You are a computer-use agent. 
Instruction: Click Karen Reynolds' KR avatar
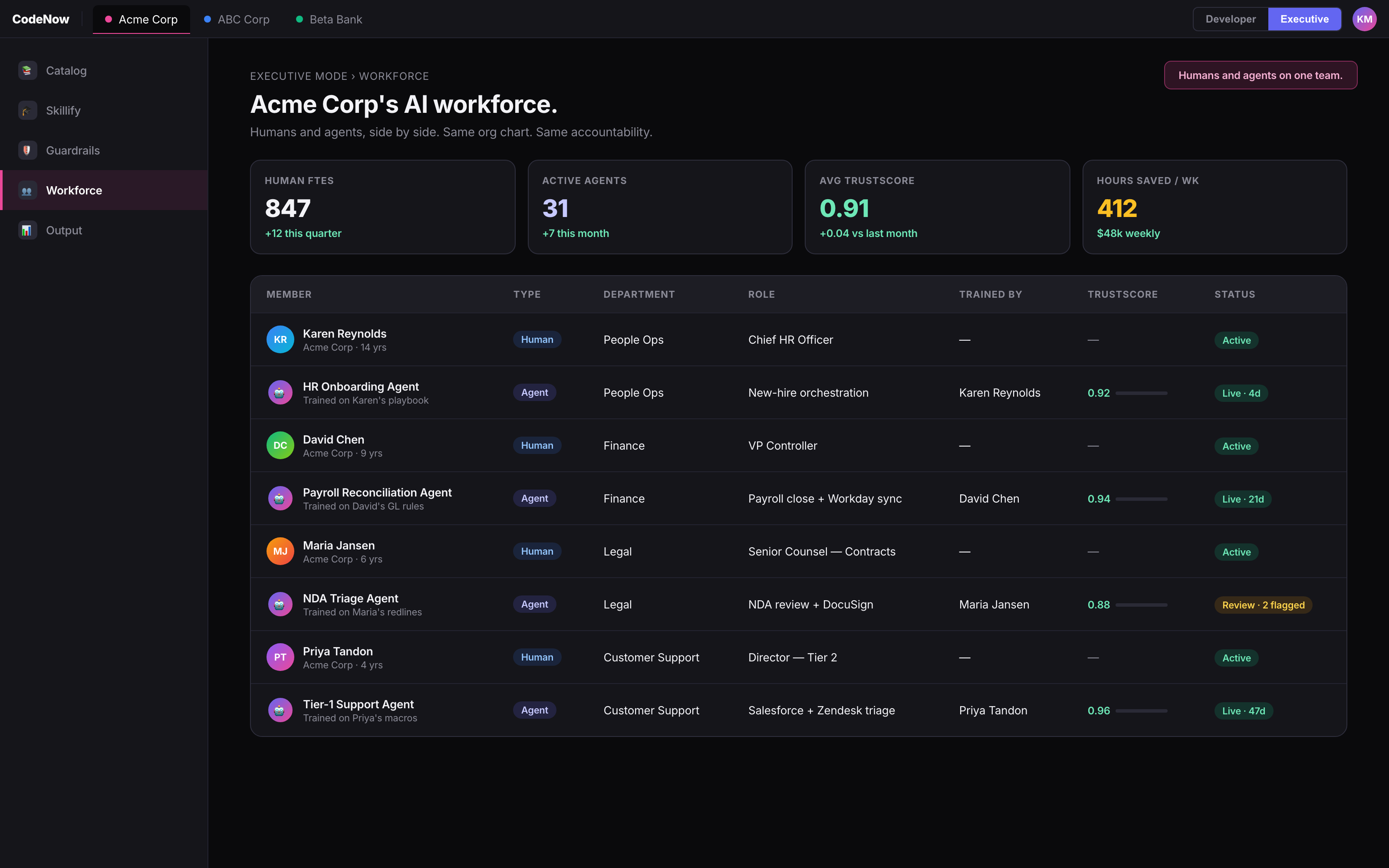click(280, 339)
